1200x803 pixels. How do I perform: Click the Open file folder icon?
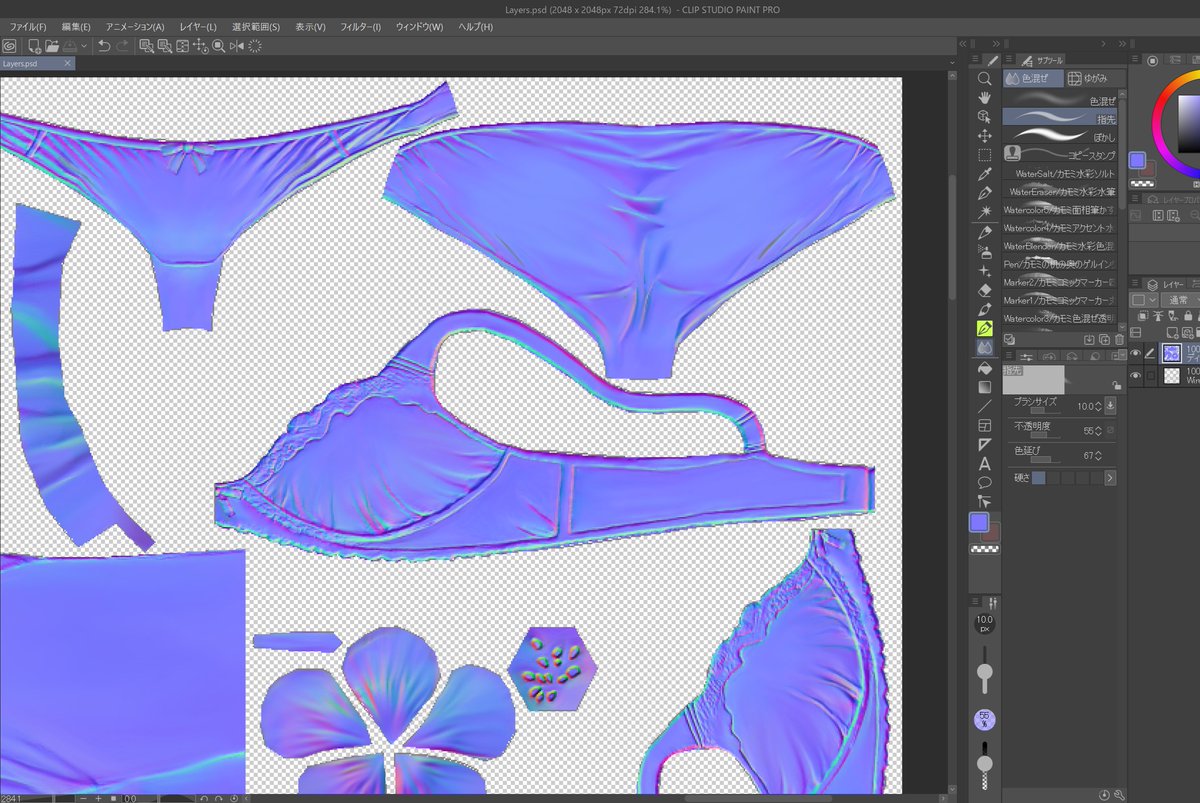[52, 46]
